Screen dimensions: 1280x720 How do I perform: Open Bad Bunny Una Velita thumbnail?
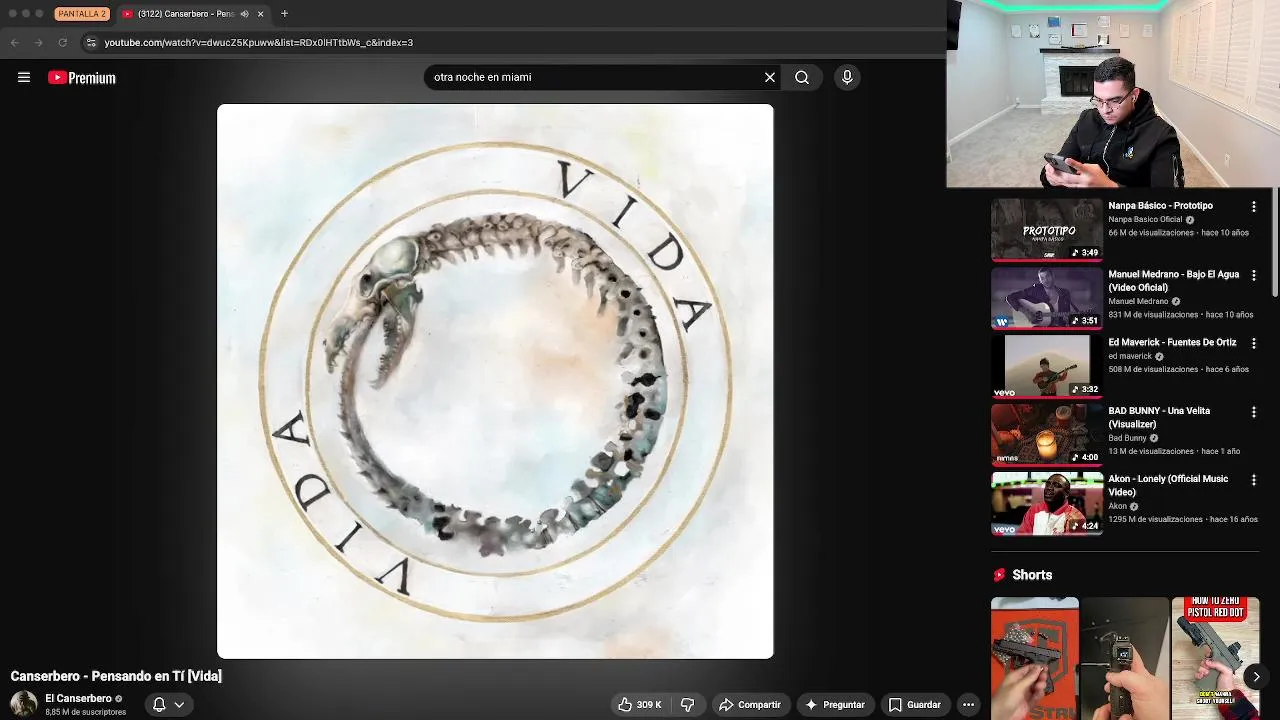point(1047,434)
